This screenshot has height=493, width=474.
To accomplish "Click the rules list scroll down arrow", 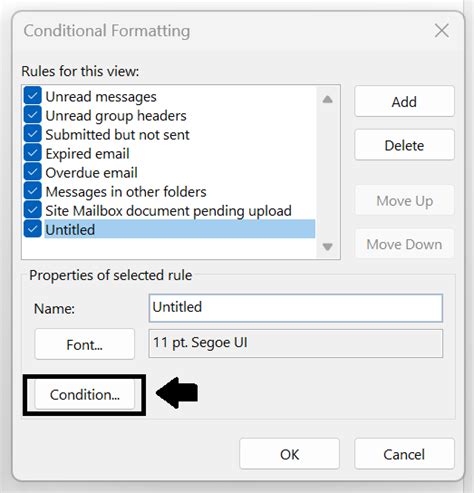I will click(x=328, y=247).
